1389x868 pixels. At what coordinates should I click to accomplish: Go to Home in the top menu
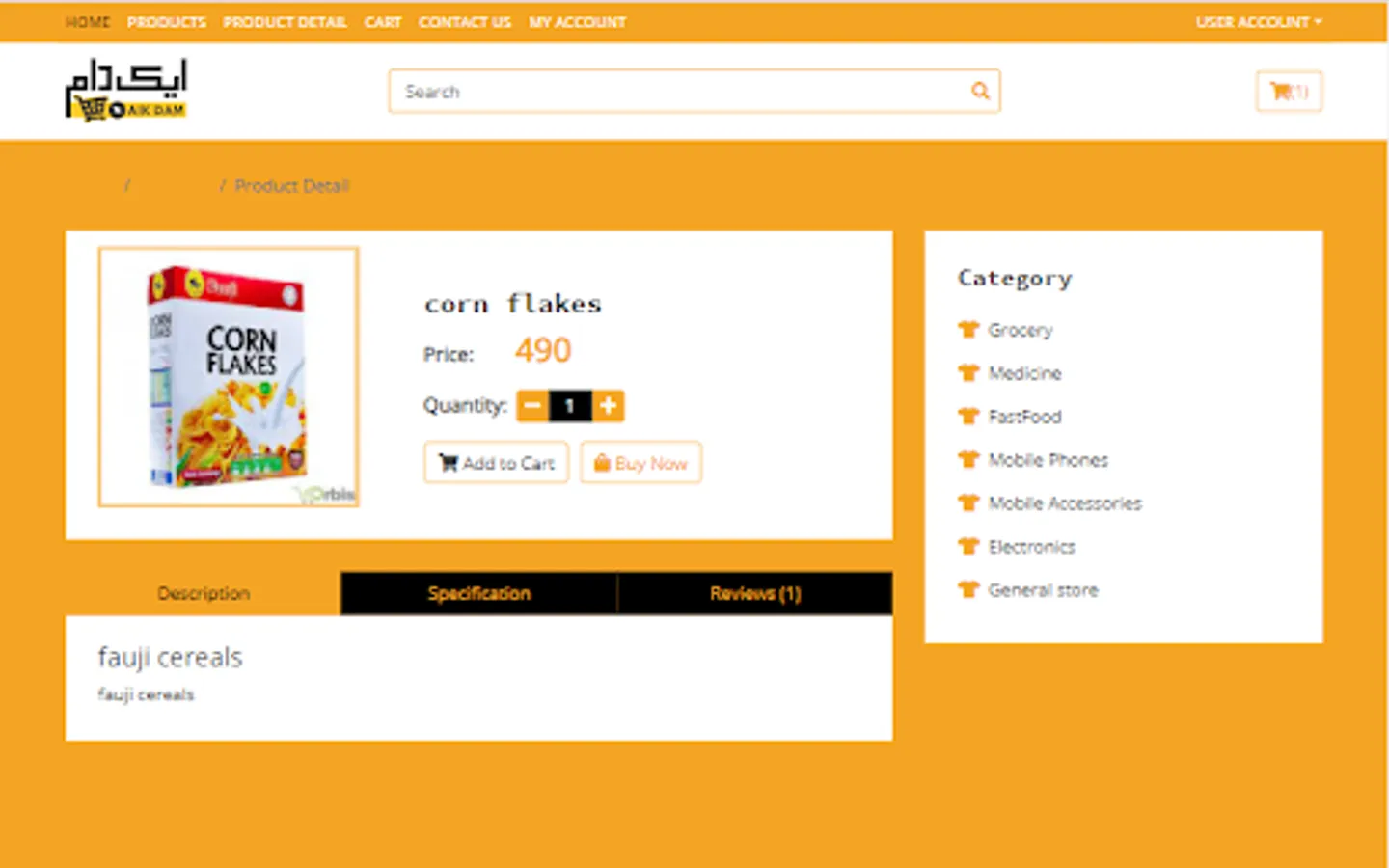tap(88, 22)
